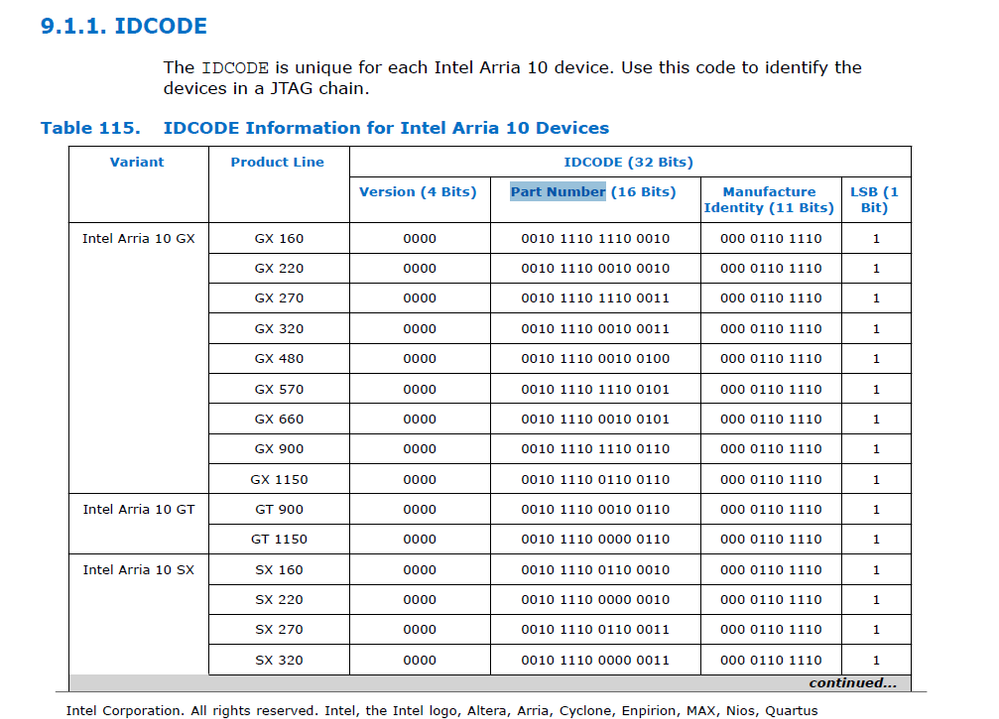Click part number '0010 1110 0110 0110' for GX 1150
The image size is (999, 719).
point(595,480)
